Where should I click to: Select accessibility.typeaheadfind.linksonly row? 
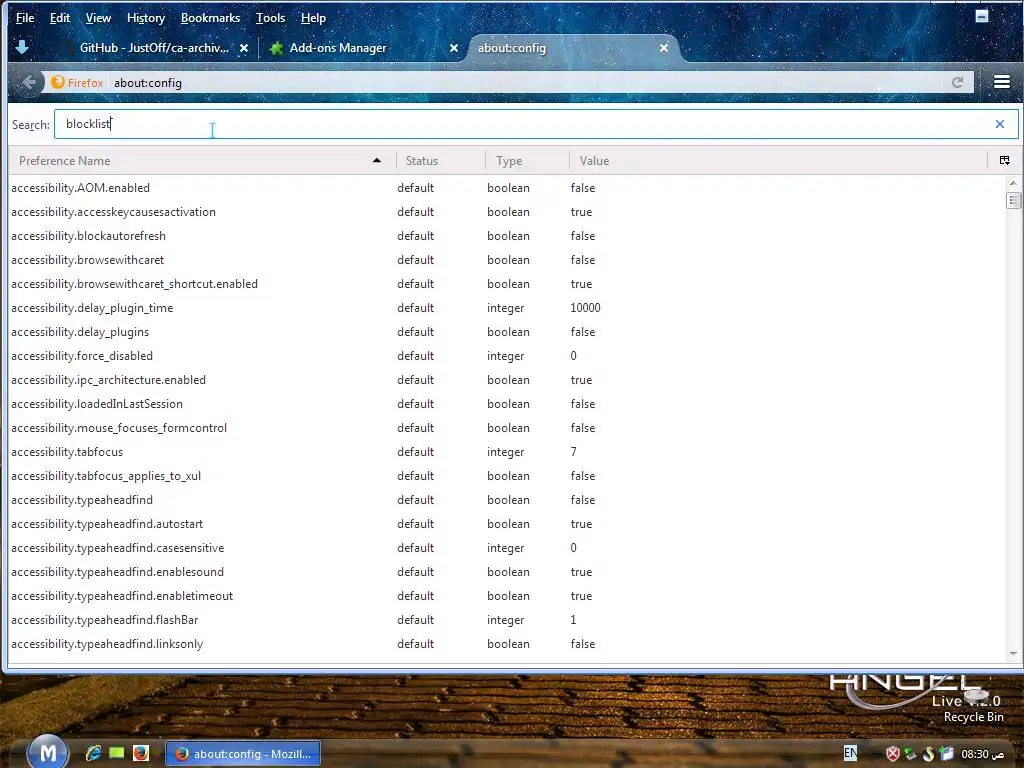pyautogui.click(x=507, y=644)
